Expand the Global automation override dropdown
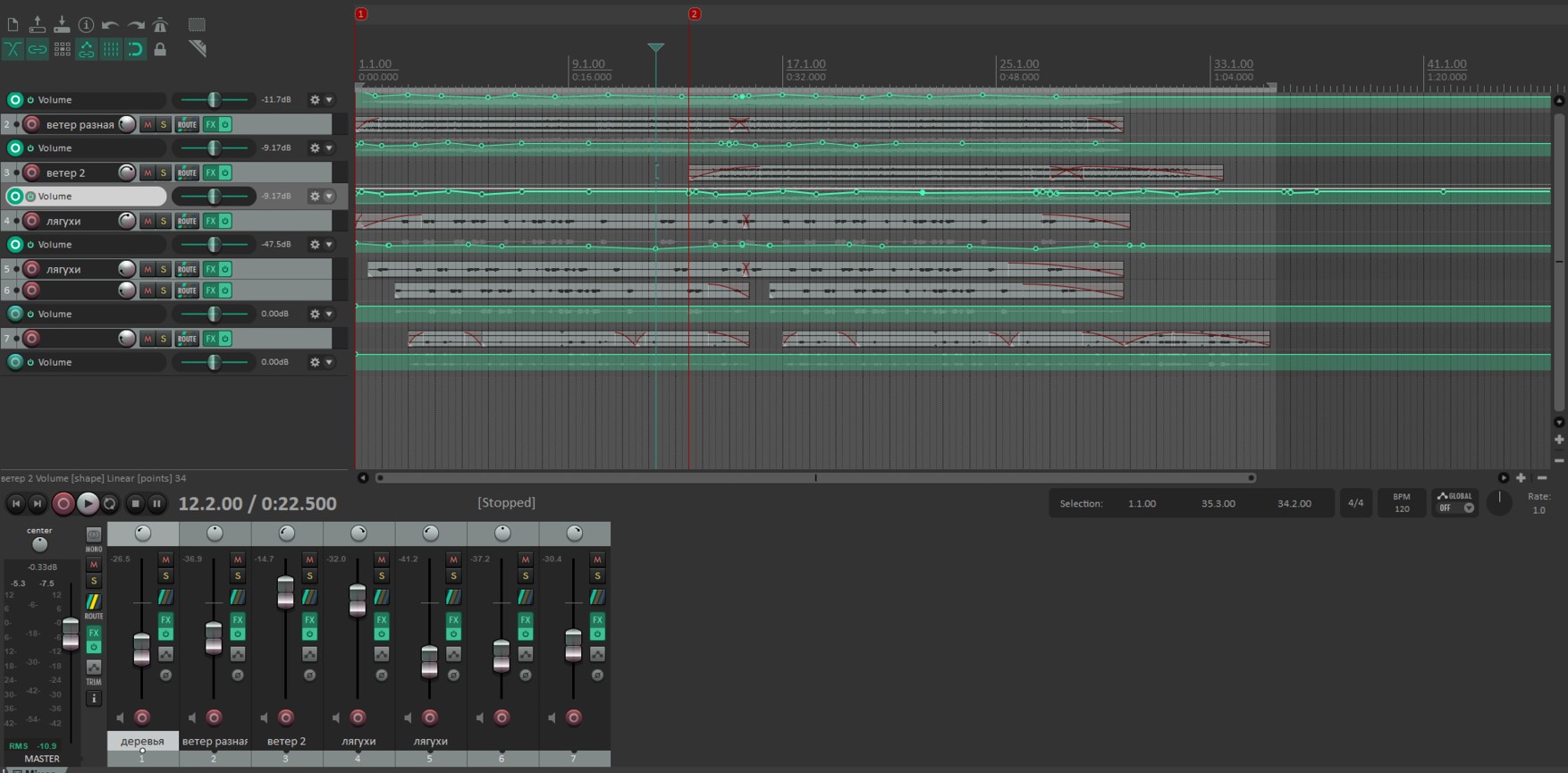 (x=1468, y=508)
